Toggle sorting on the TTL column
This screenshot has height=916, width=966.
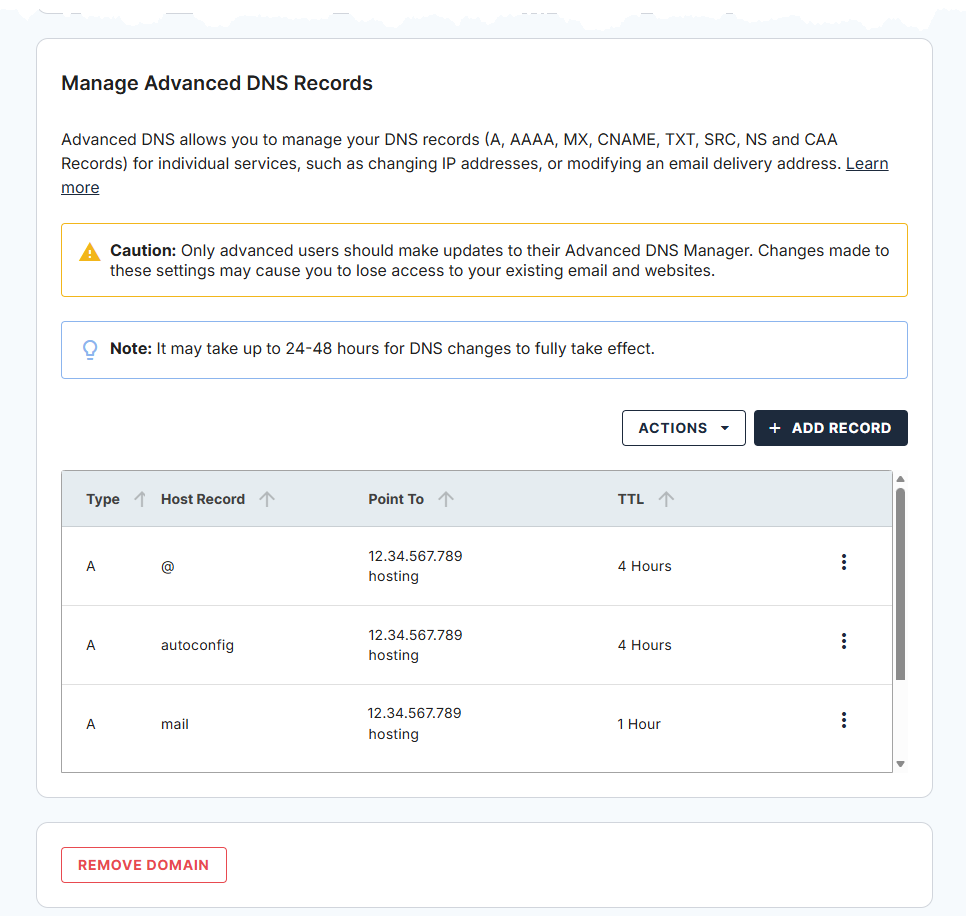click(665, 498)
